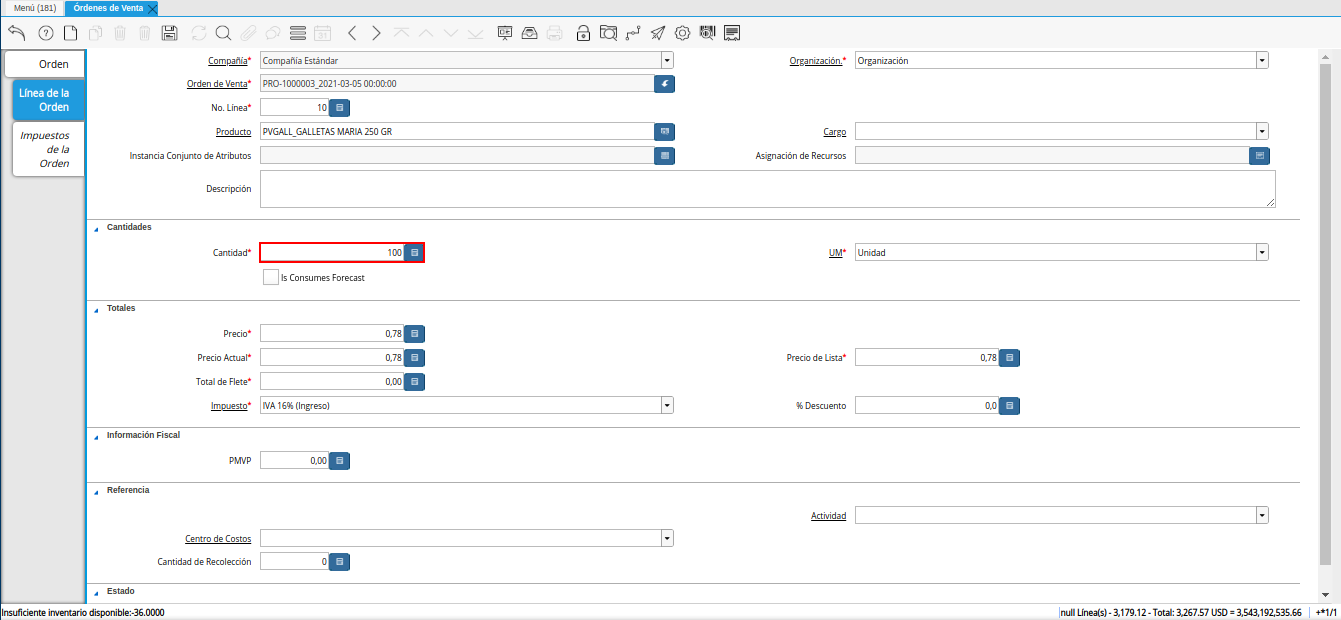Collapse the Cantidades section

click(97, 228)
